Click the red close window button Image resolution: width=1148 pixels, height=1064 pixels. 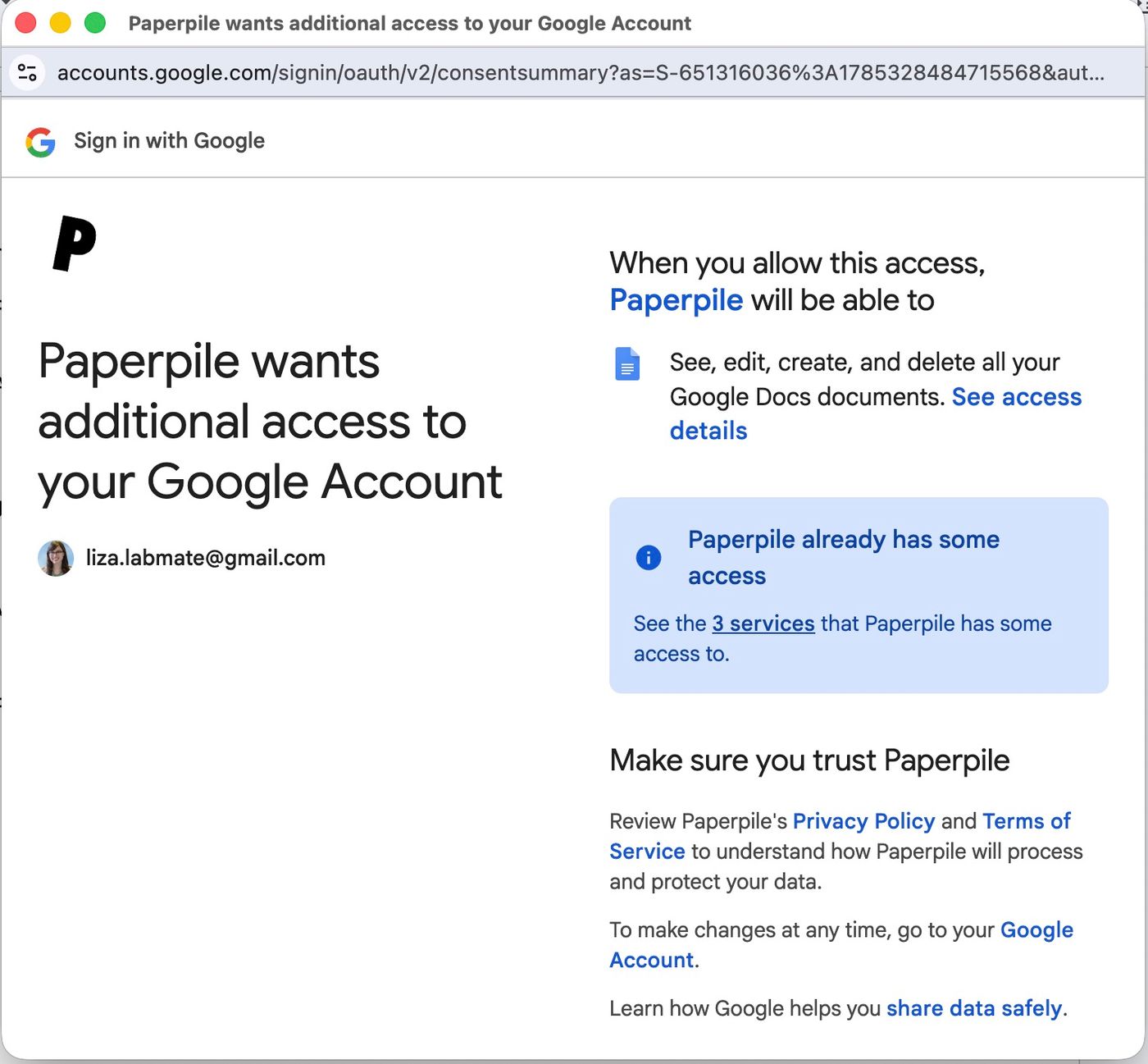(26, 23)
